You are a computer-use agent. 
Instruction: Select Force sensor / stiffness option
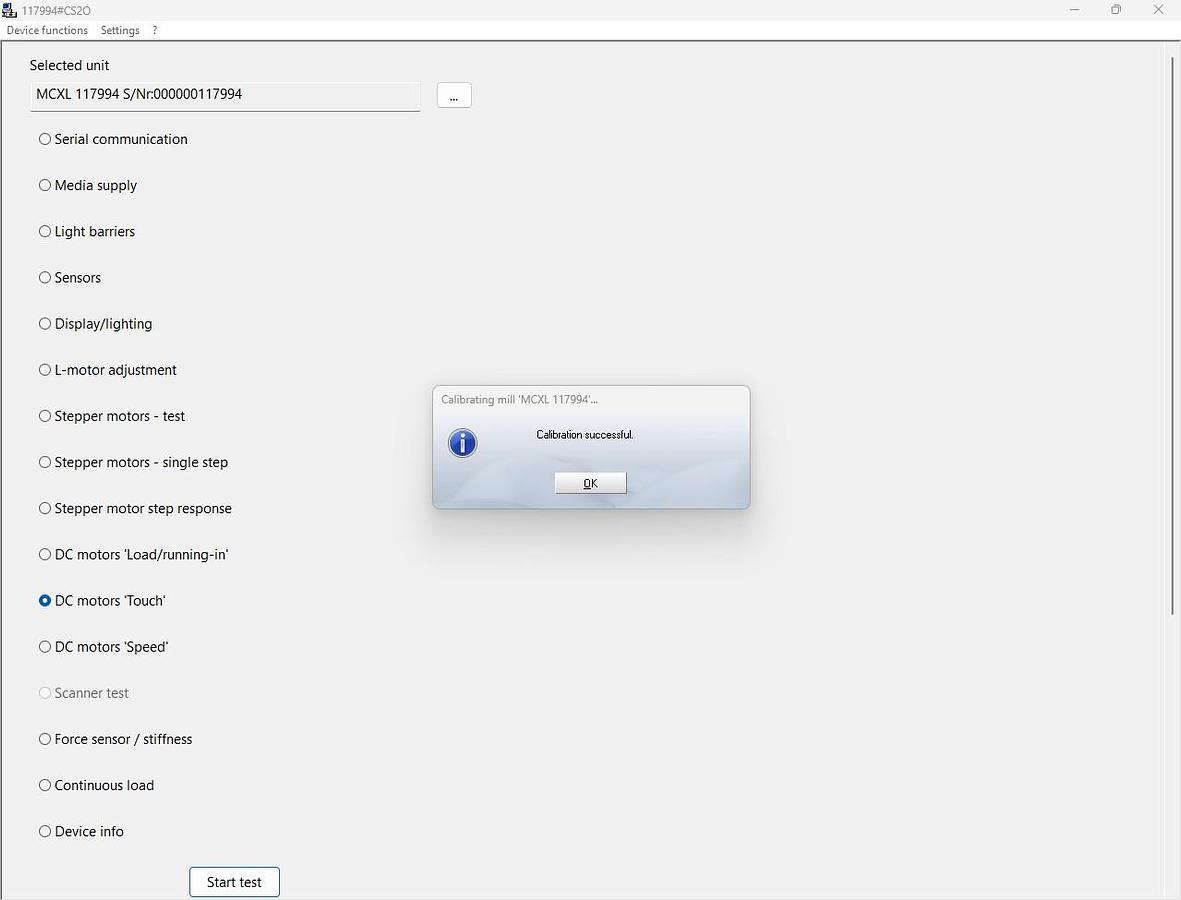point(45,739)
